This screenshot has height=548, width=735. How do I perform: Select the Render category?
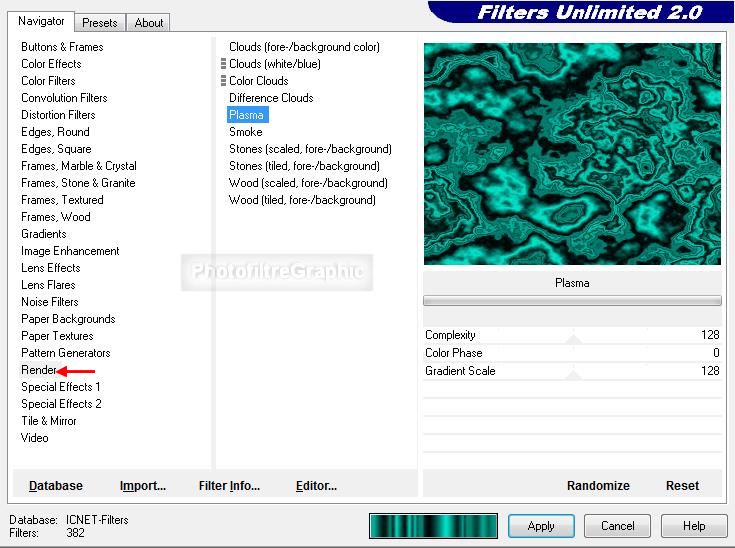38,370
